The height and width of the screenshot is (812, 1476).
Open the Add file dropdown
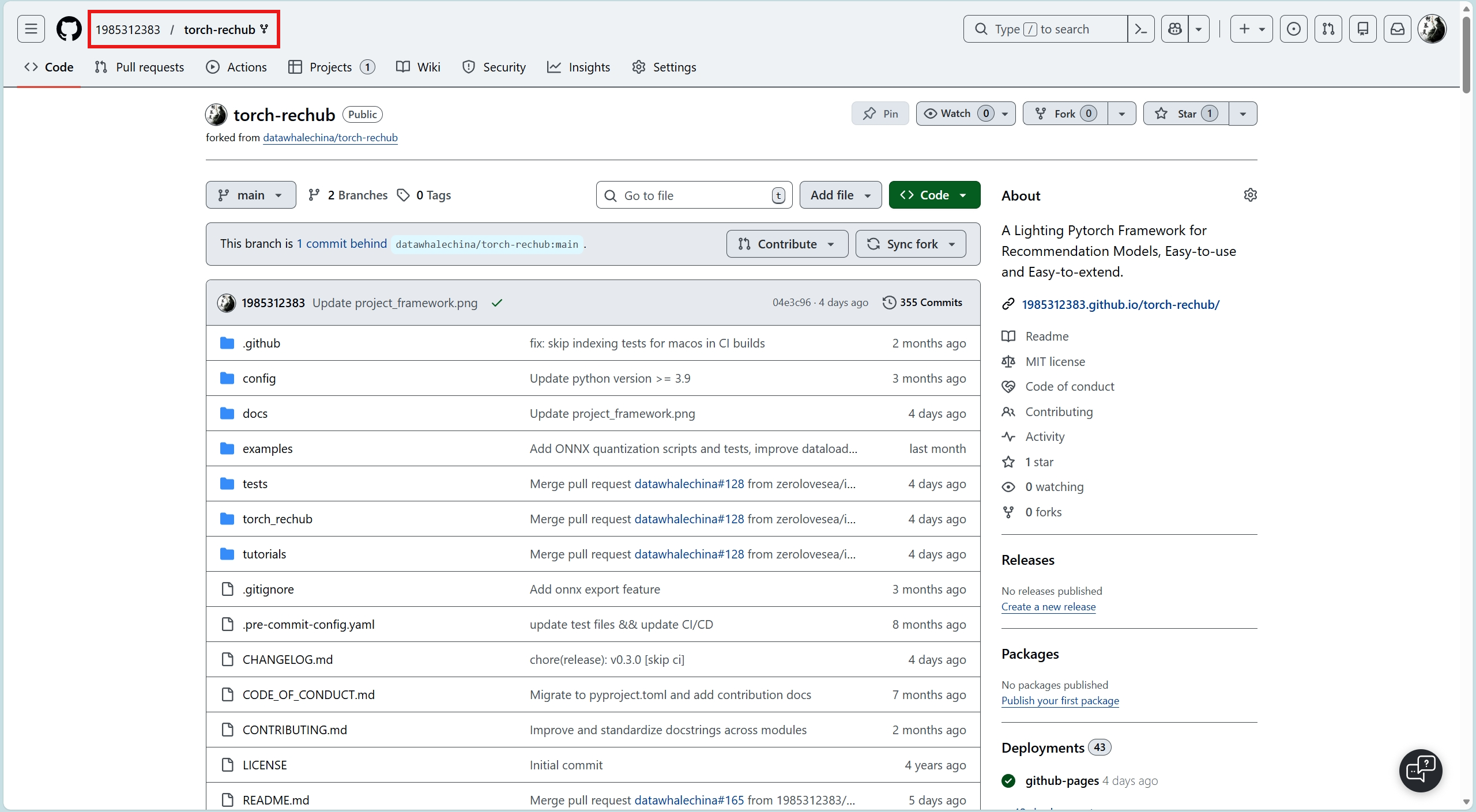tap(840, 195)
